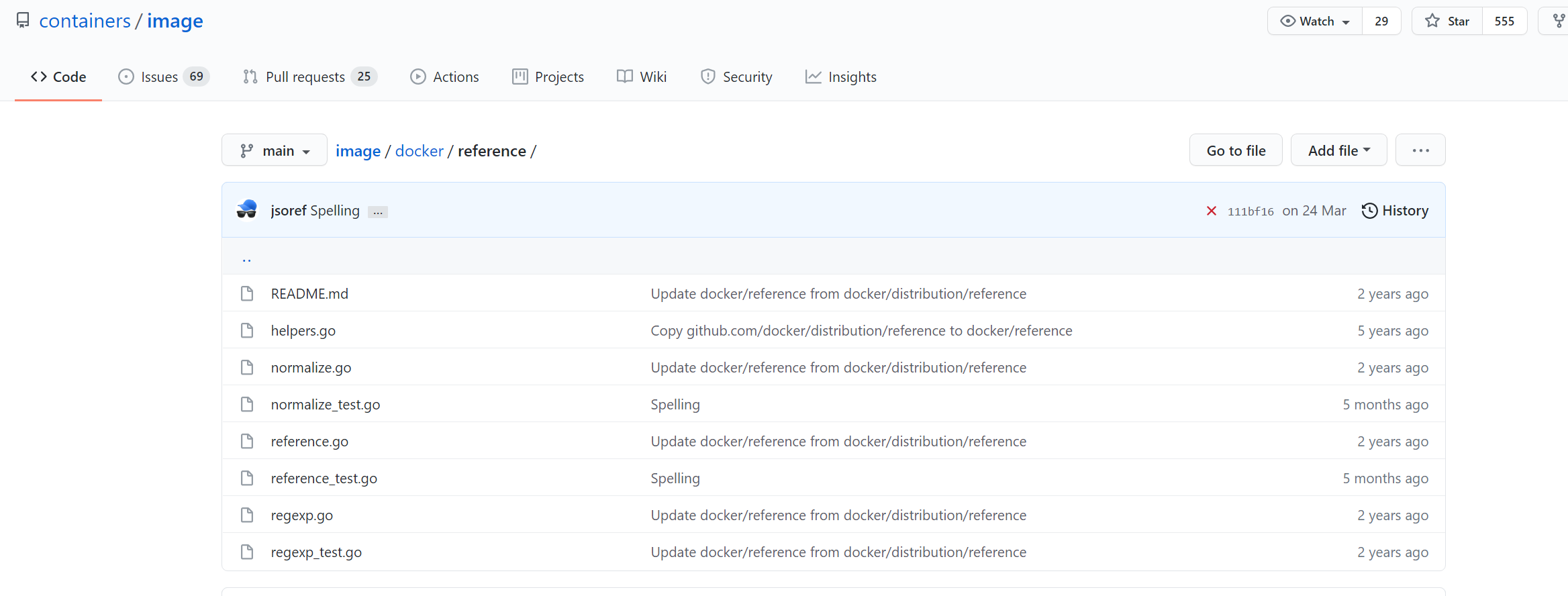1568x596 pixels.
Task: Click '5 years ago' on helpers.go row
Action: click(1393, 330)
